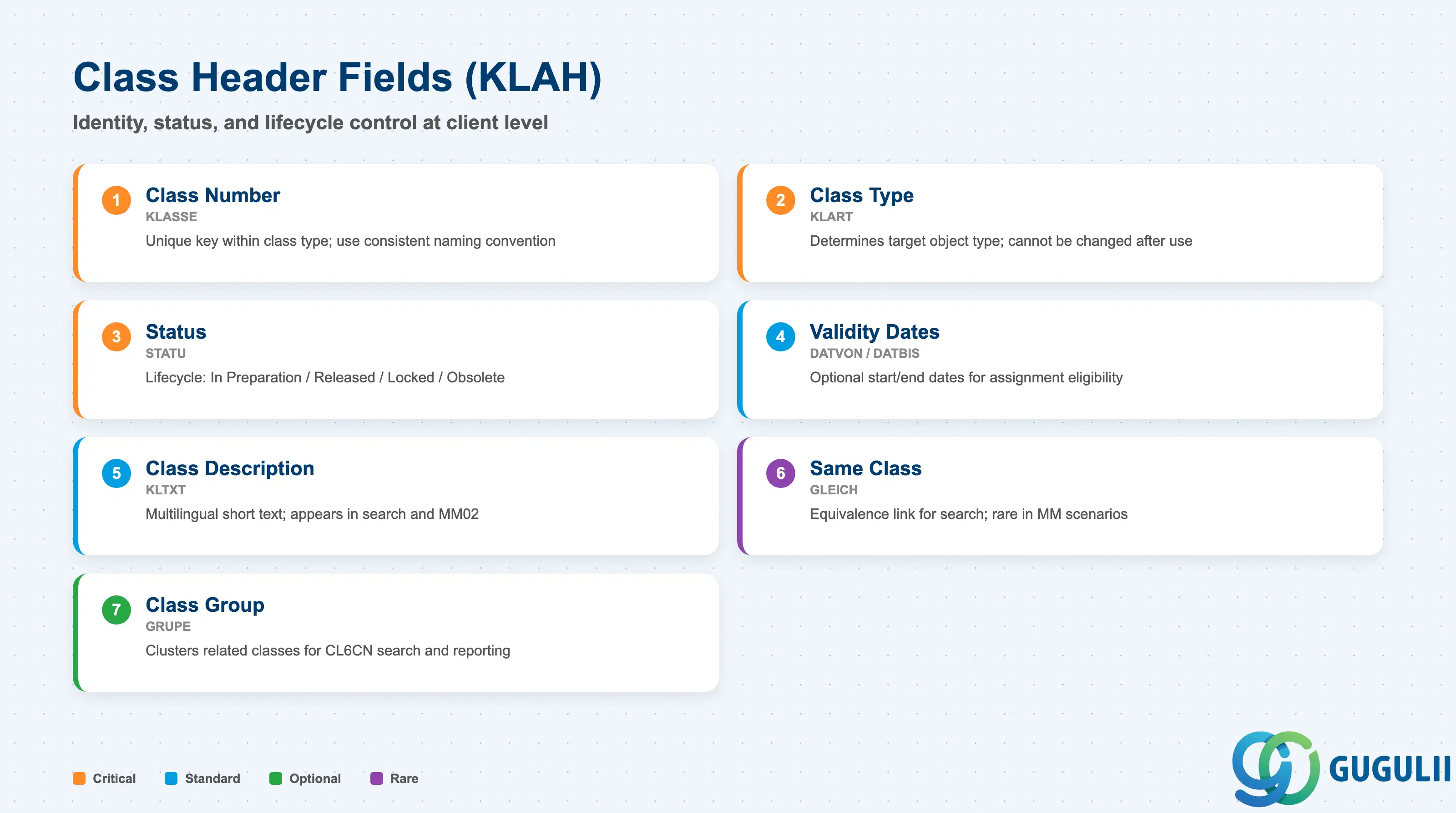Screen dimensions: 1456x813
Task: Select the blue Standard legend swatch
Action: click(171, 778)
